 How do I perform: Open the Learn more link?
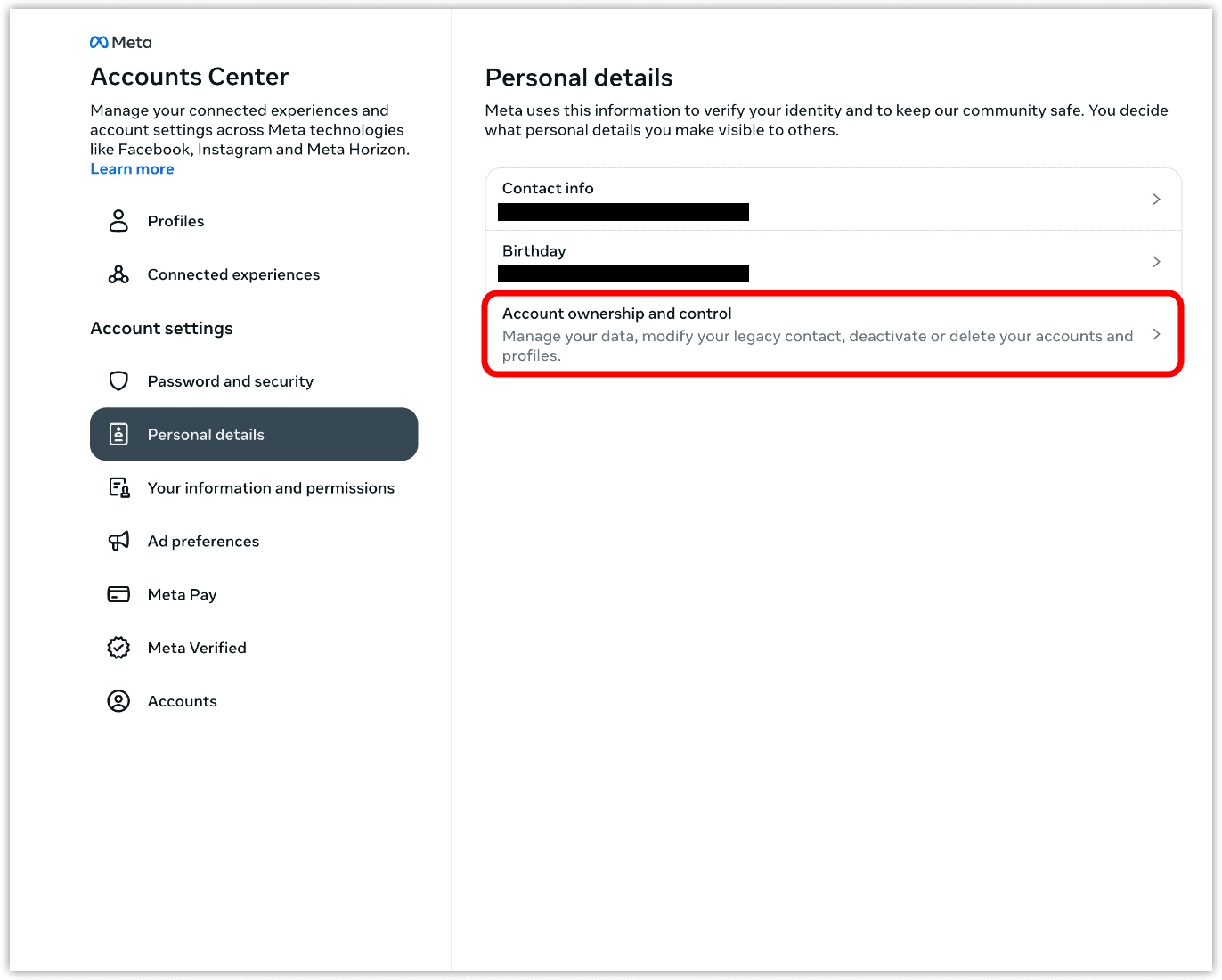(x=132, y=169)
